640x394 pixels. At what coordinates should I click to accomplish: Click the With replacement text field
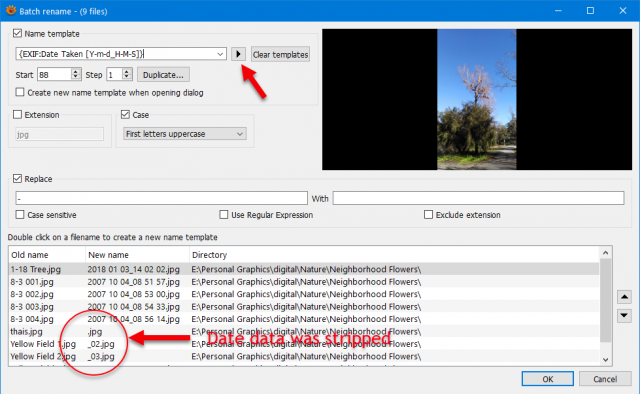pyautogui.click(x=478, y=198)
